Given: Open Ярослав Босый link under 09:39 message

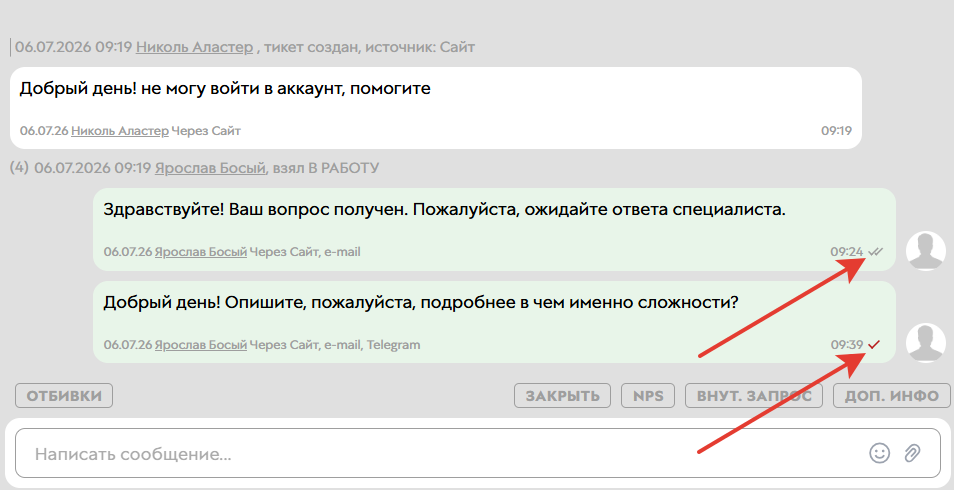Looking at the screenshot, I should [201, 345].
